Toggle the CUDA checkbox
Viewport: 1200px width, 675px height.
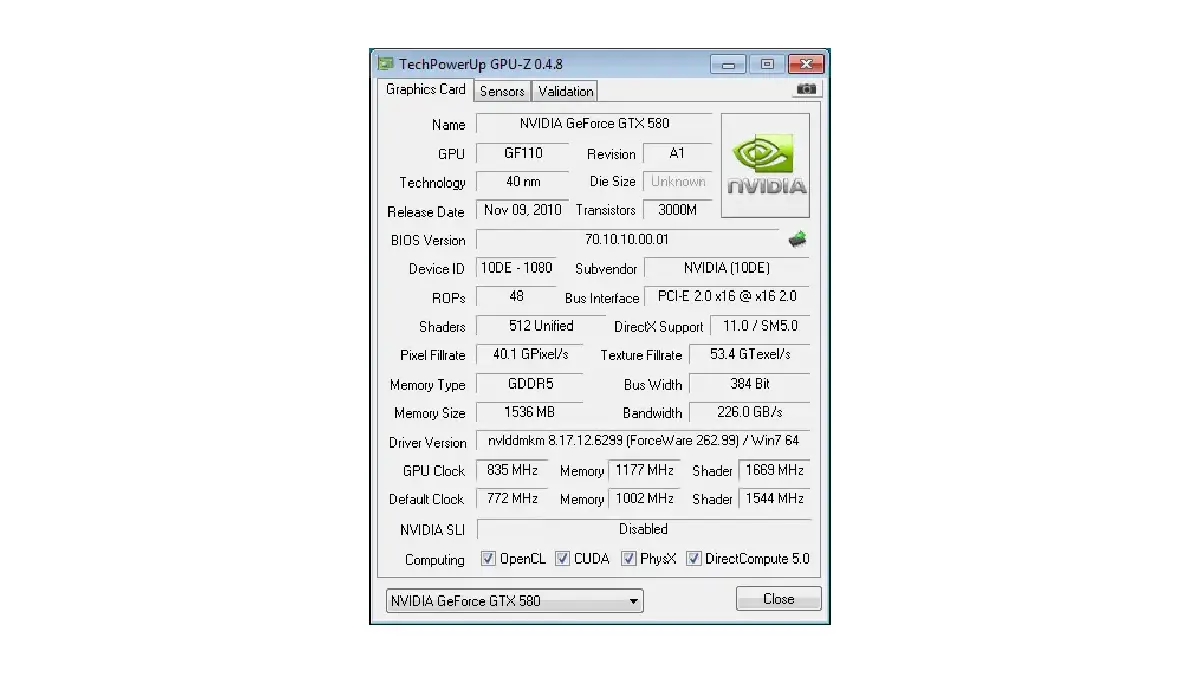click(x=563, y=559)
